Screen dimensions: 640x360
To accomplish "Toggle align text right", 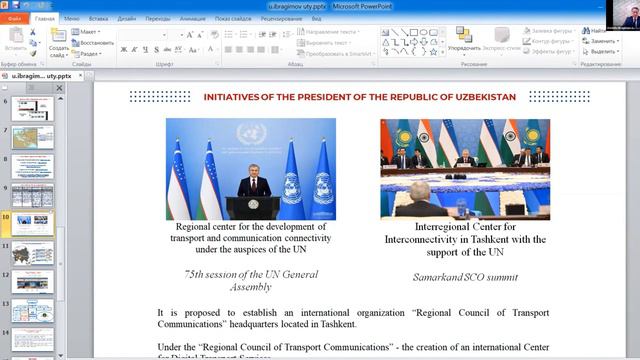I will 250,50.
